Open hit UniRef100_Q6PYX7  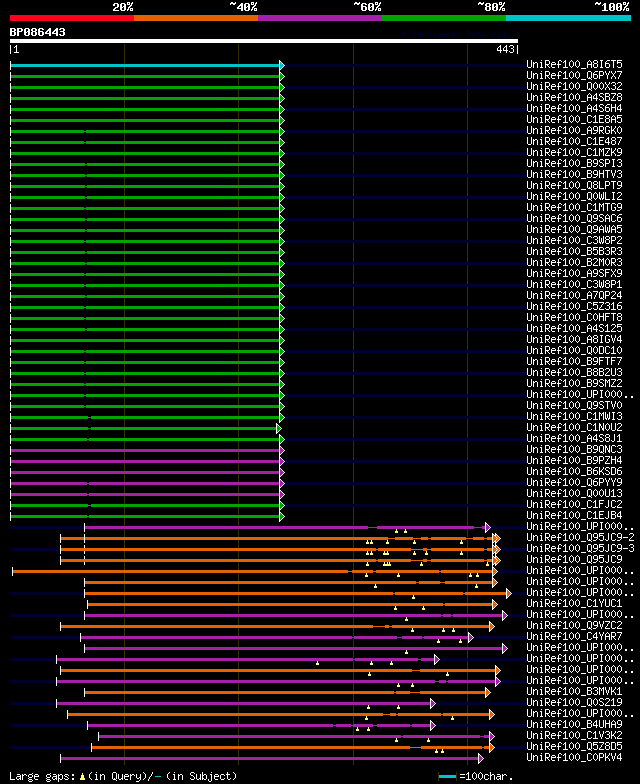click(574, 75)
